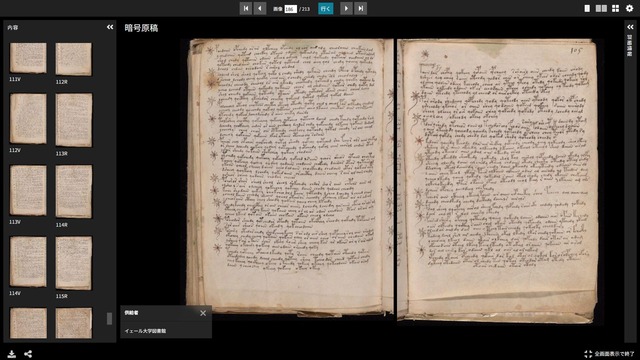Open thumbnail 115R
Image resolution: width=640 pixels, height=360 pixels.
73,263
